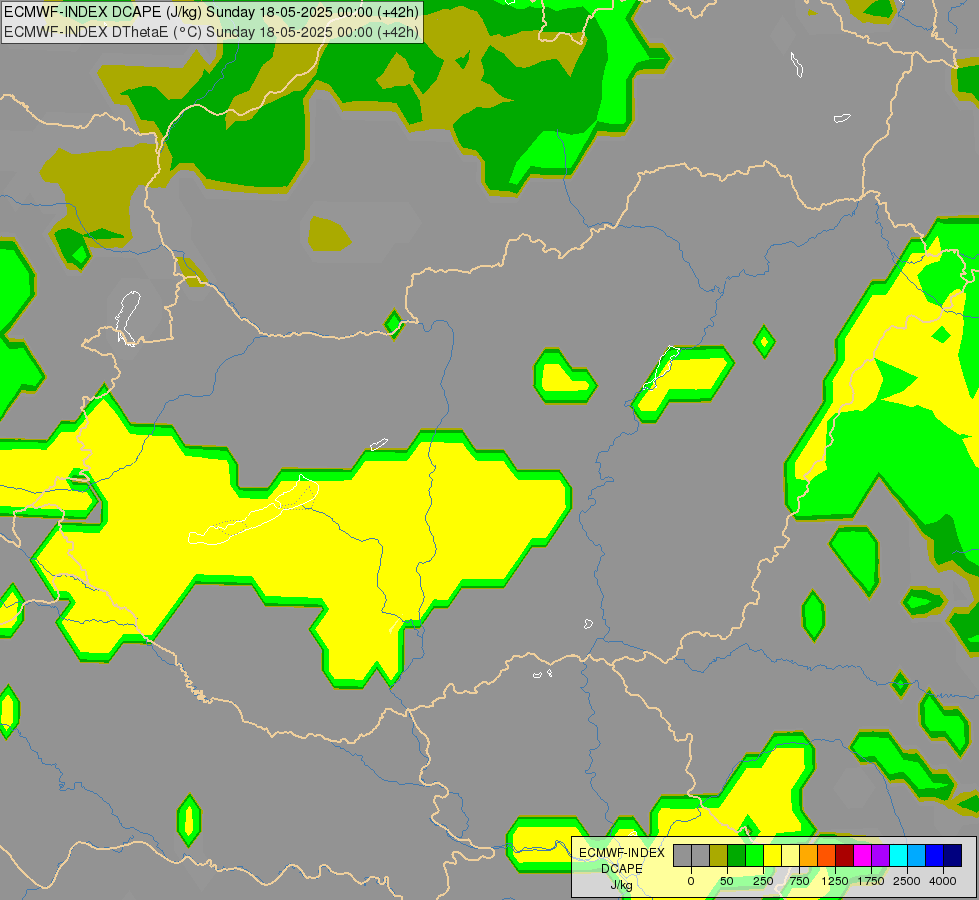Click the "ECMWF-INDEX DThetaE (°C)" header line
This screenshot has width=979, height=900.
tap(211, 32)
